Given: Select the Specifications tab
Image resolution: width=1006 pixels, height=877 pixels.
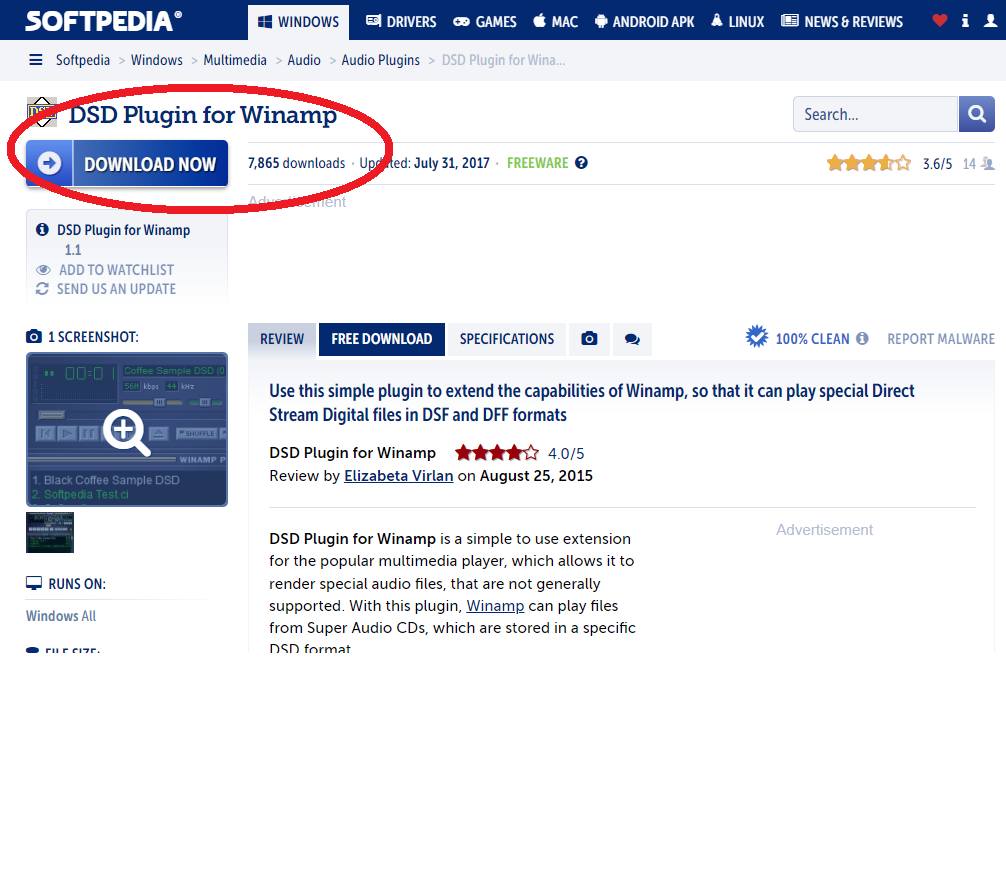Looking at the screenshot, I should pos(507,339).
